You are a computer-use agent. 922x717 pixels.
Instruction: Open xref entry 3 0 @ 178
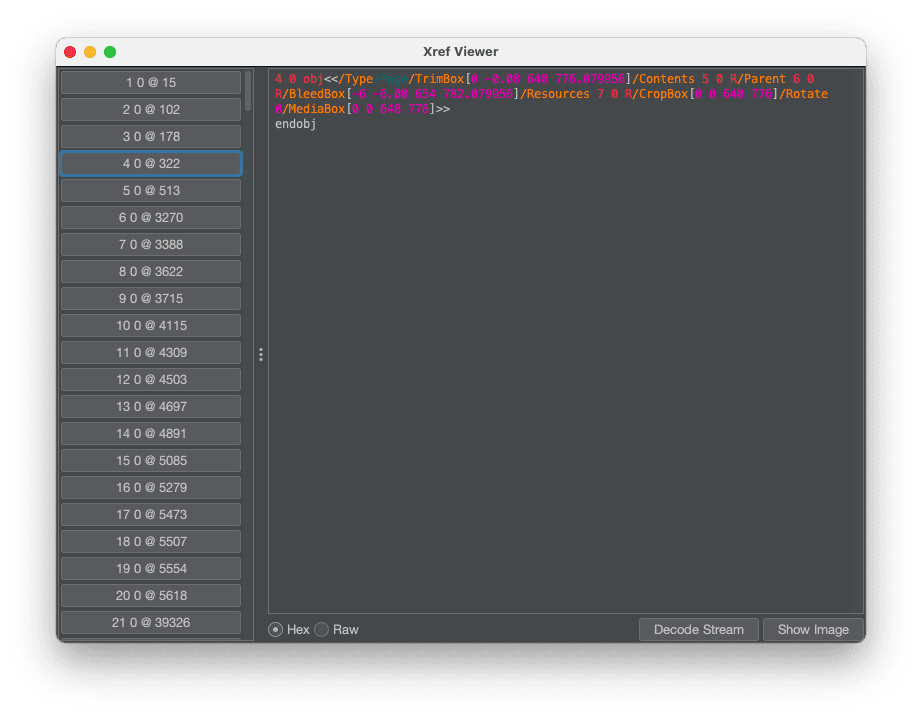tap(150, 136)
